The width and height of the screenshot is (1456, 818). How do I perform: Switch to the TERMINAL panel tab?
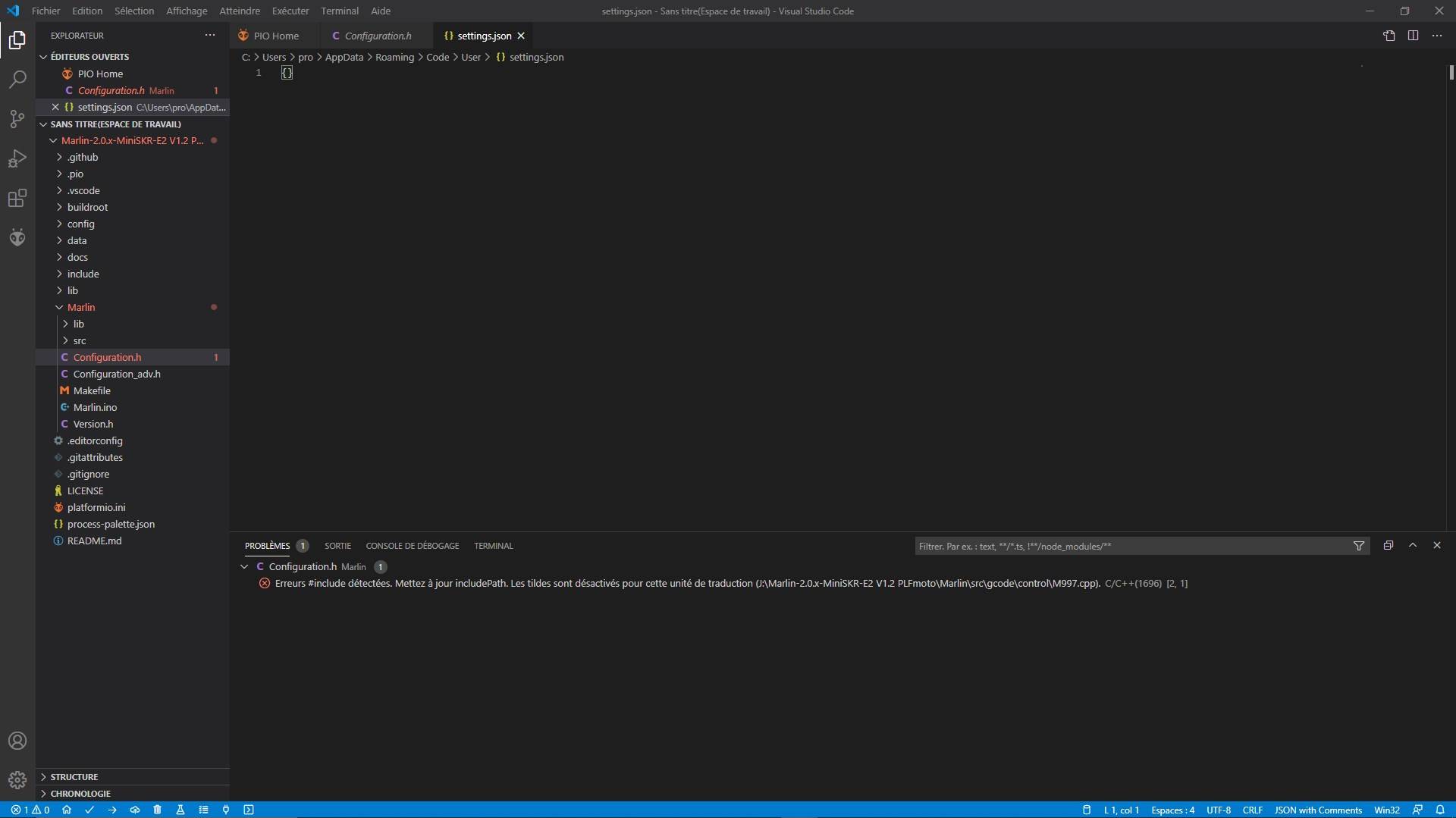pyautogui.click(x=494, y=546)
